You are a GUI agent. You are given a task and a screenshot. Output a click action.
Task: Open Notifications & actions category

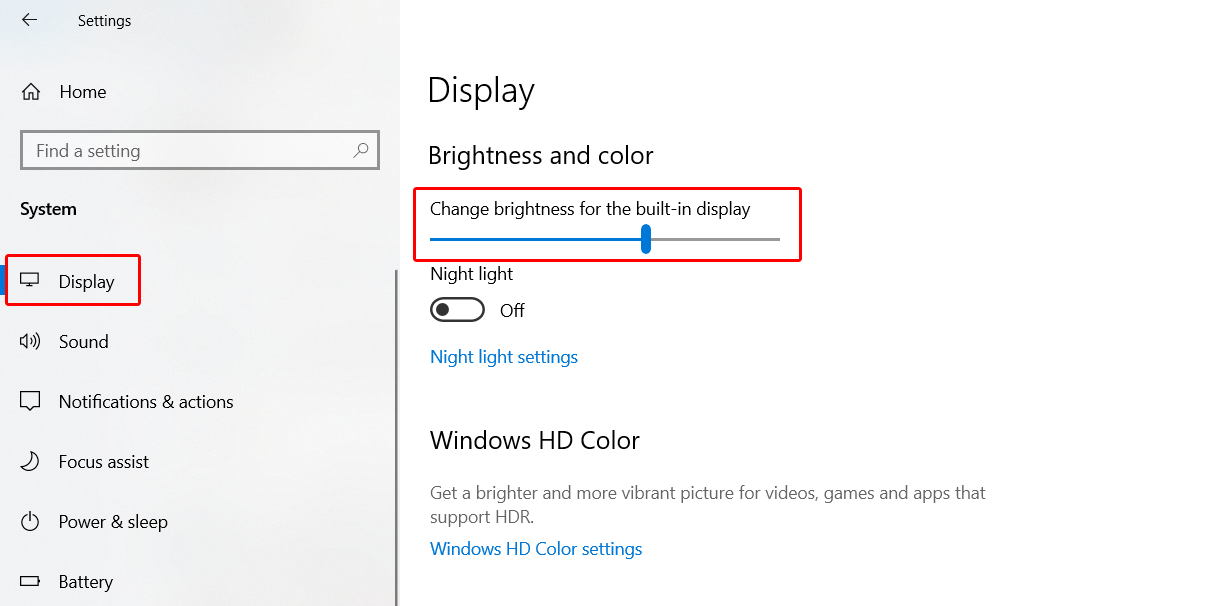[x=146, y=402]
